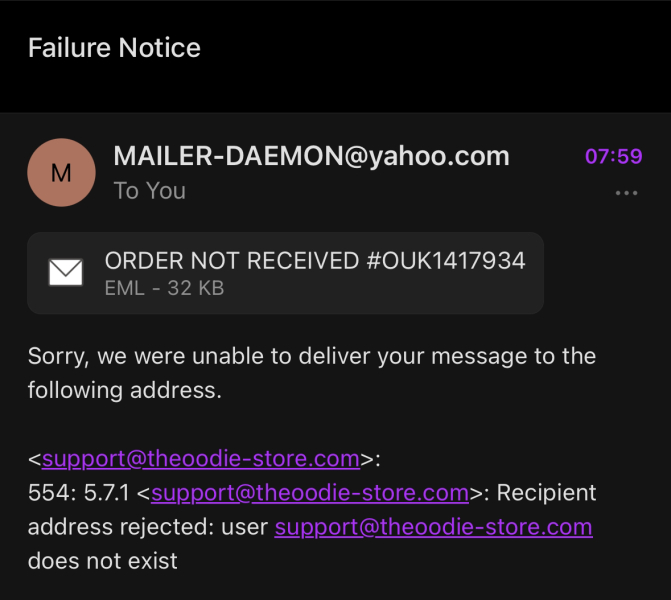Expand the To You recipient details
Image resolution: width=671 pixels, height=600 pixels.
(149, 190)
